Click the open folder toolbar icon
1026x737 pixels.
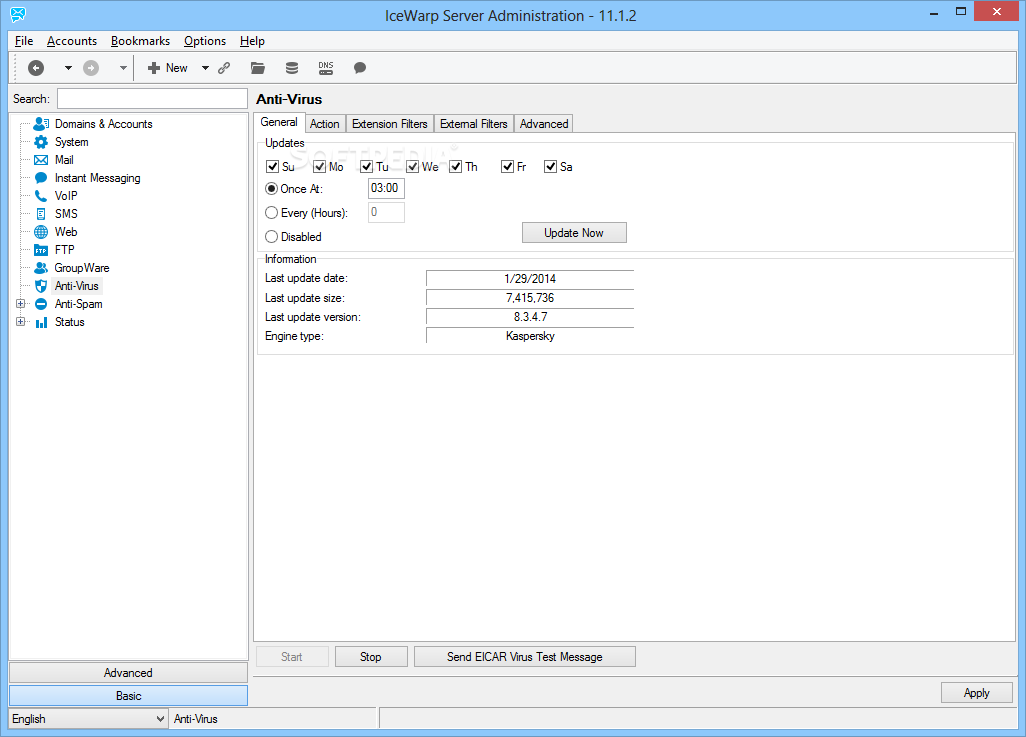[258, 67]
